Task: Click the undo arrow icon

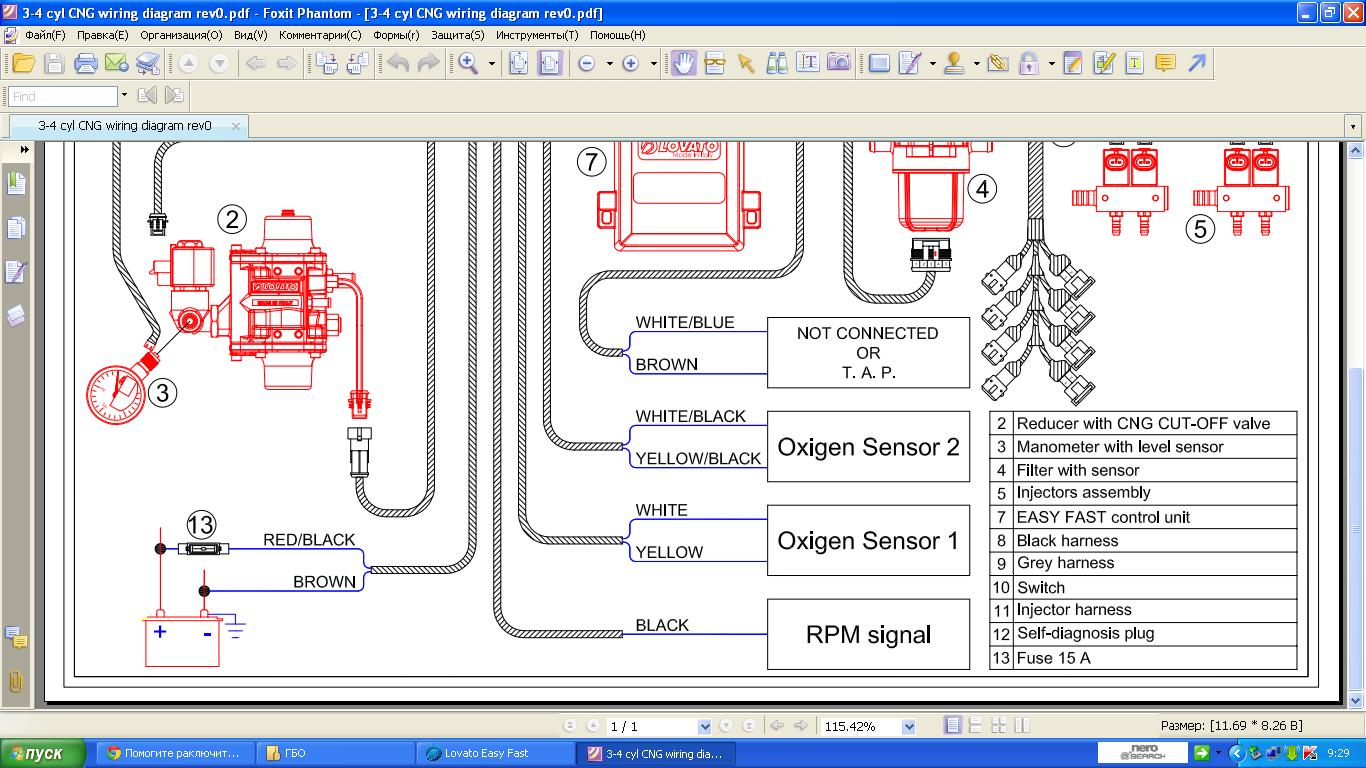Action: click(398, 63)
